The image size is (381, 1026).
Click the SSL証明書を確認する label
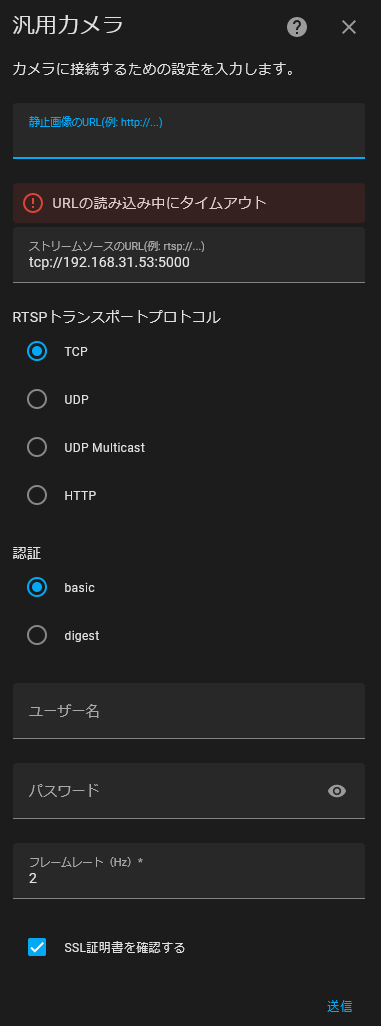[125, 947]
